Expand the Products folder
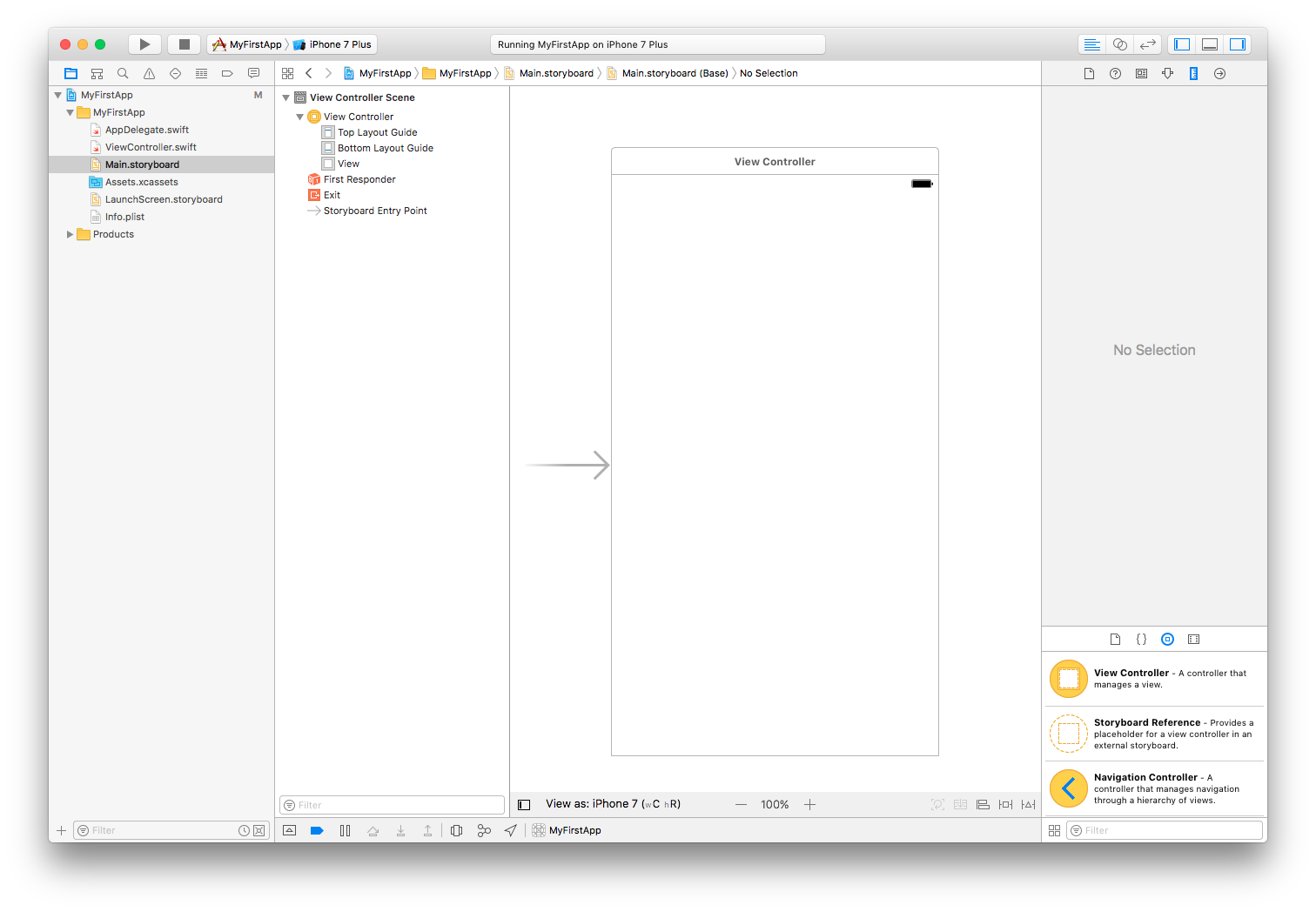This screenshot has width=1316, height=912. [x=70, y=234]
